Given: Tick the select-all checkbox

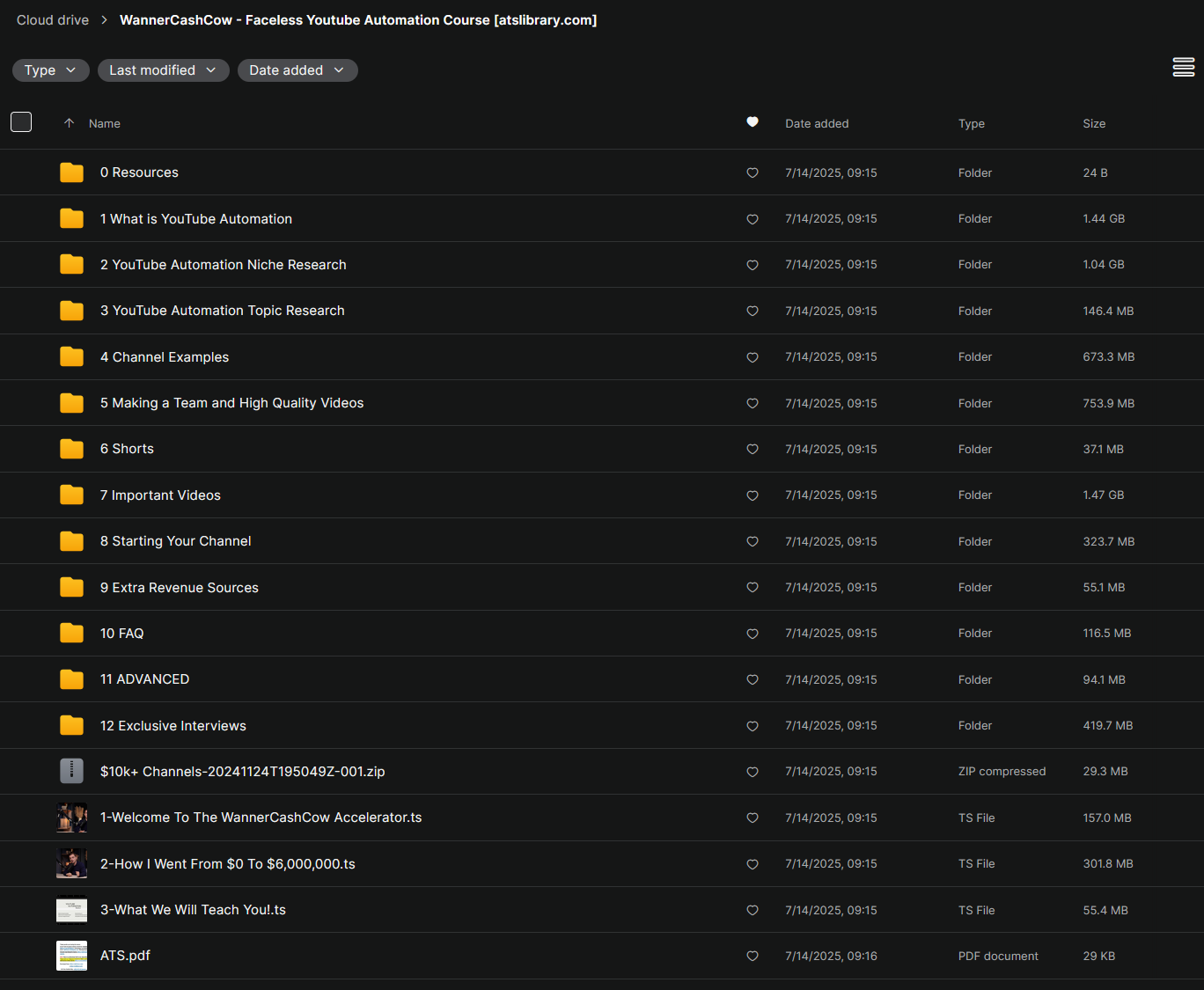Looking at the screenshot, I should (x=21, y=122).
